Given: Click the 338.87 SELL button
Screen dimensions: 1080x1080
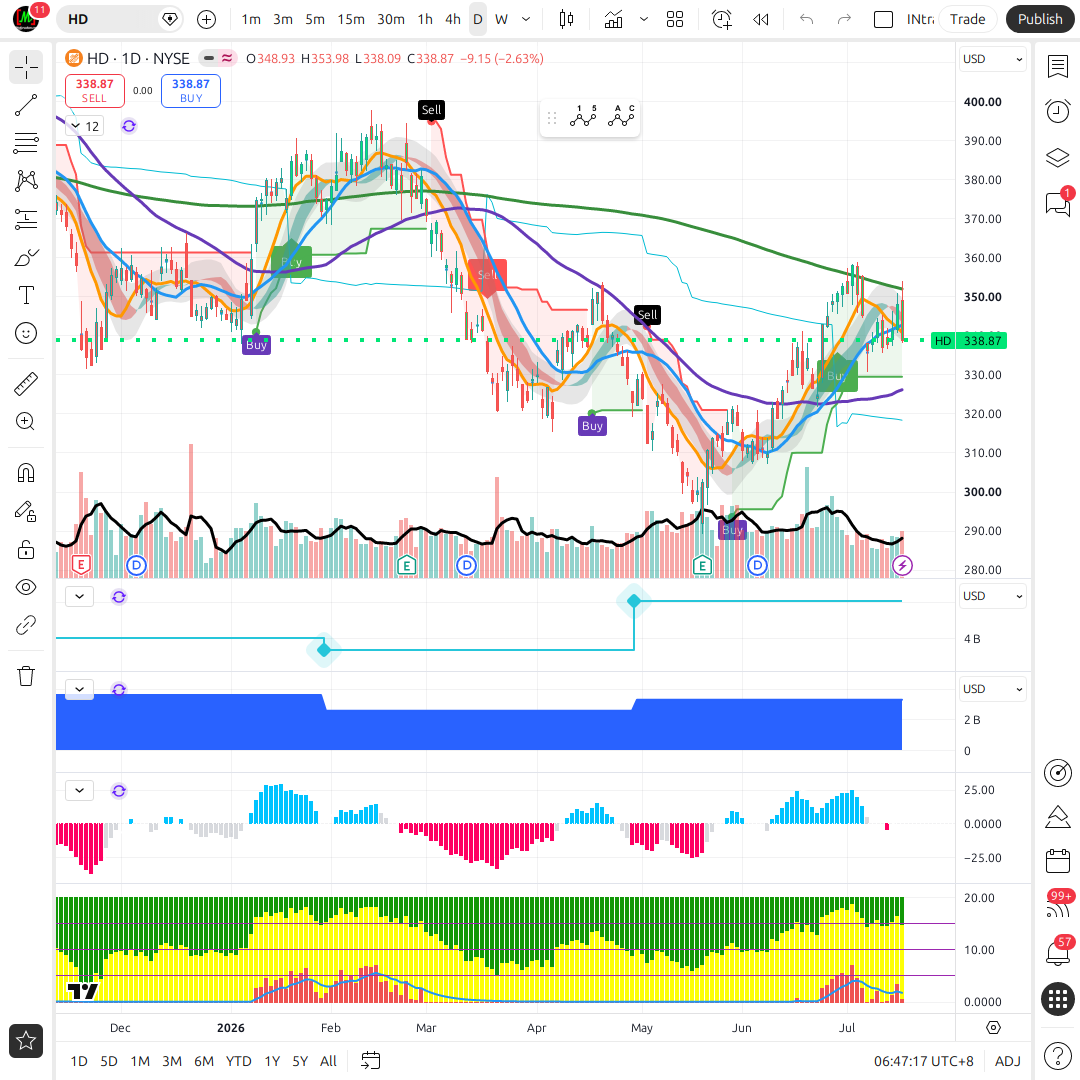Looking at the screenshot, I should (94, 90).
